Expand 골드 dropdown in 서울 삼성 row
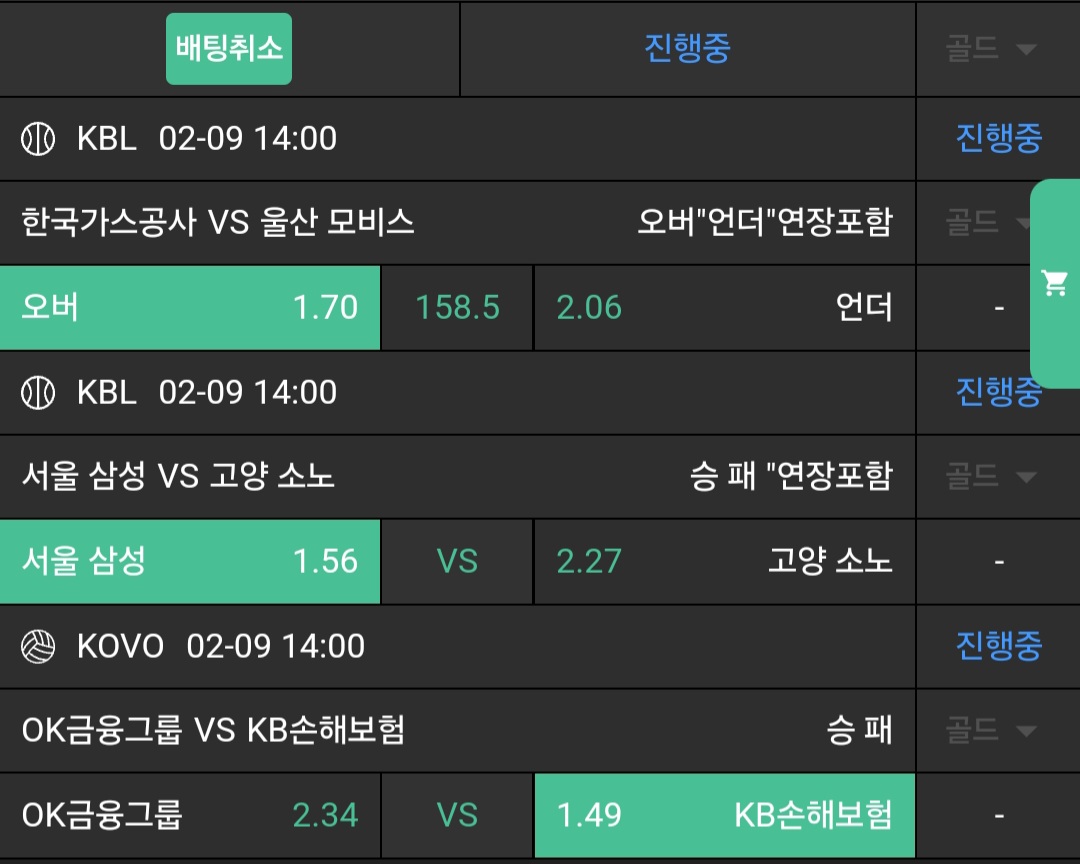Viewport: 1080px width, 864px height. [990, 477]
